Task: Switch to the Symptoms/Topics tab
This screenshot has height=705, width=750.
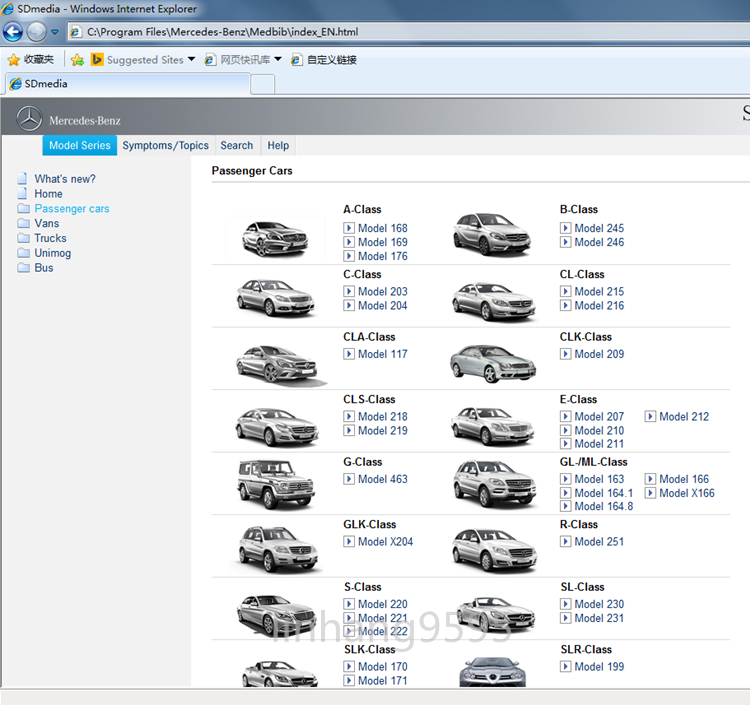Action: [x=165, y=145]
